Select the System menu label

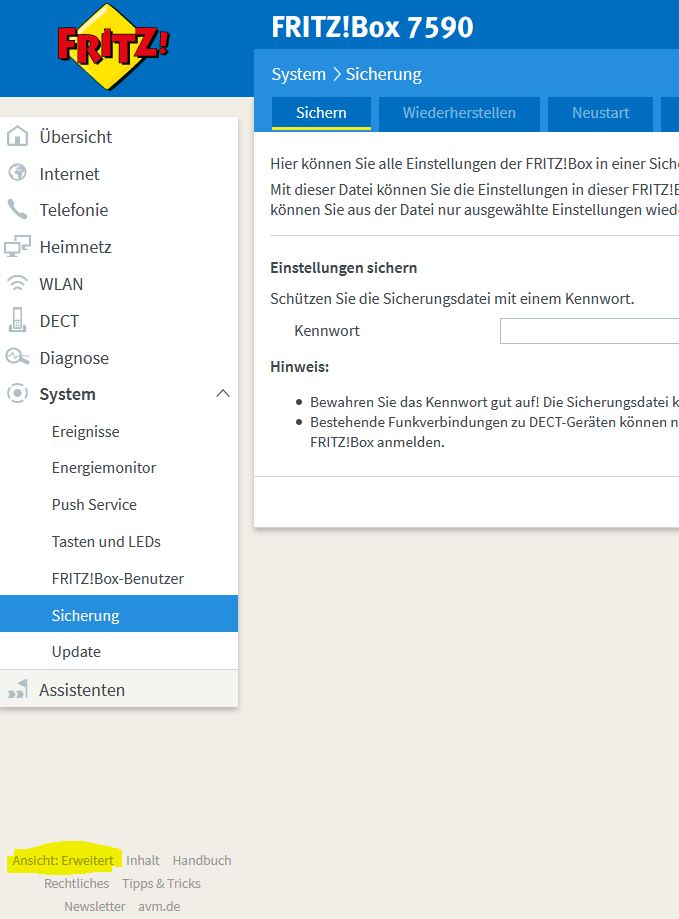pyautogui.click(x=67, y=394)
